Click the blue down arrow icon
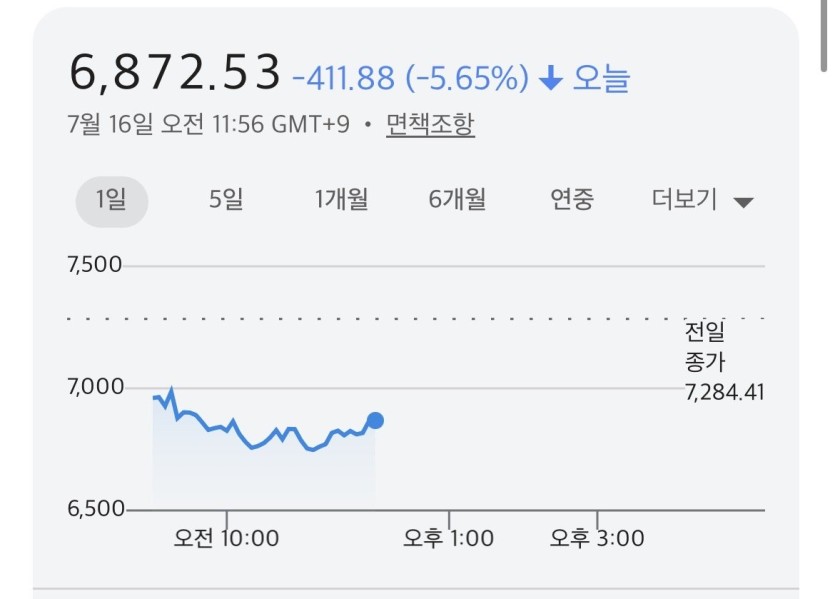Image resolution: width=835 pixels, height=599 pixels. tap(551, 78)
